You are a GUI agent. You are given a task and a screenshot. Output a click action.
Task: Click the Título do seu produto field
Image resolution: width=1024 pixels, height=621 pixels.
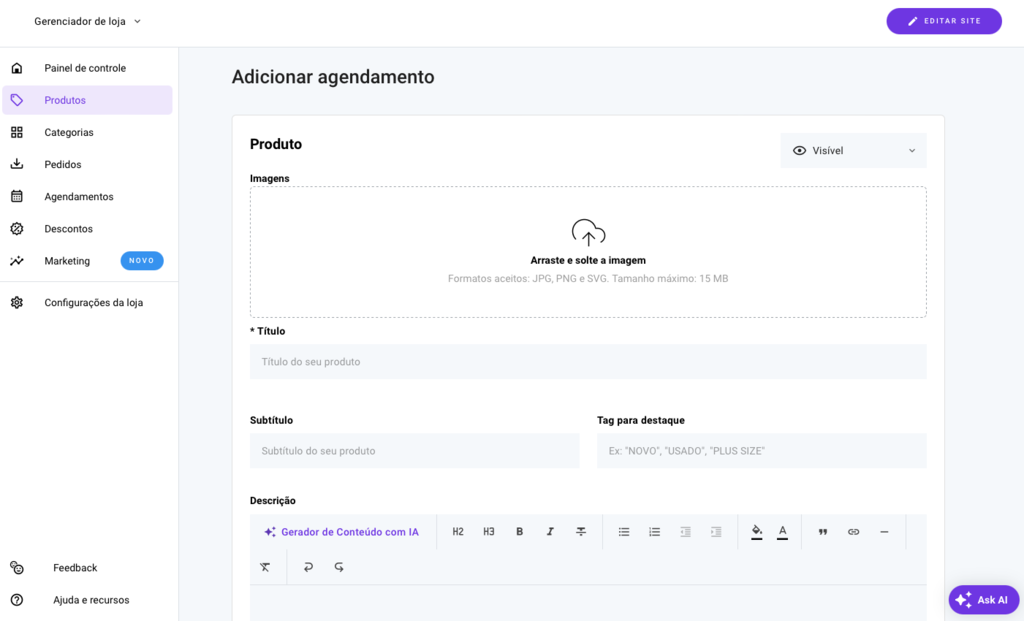(588, 360)
